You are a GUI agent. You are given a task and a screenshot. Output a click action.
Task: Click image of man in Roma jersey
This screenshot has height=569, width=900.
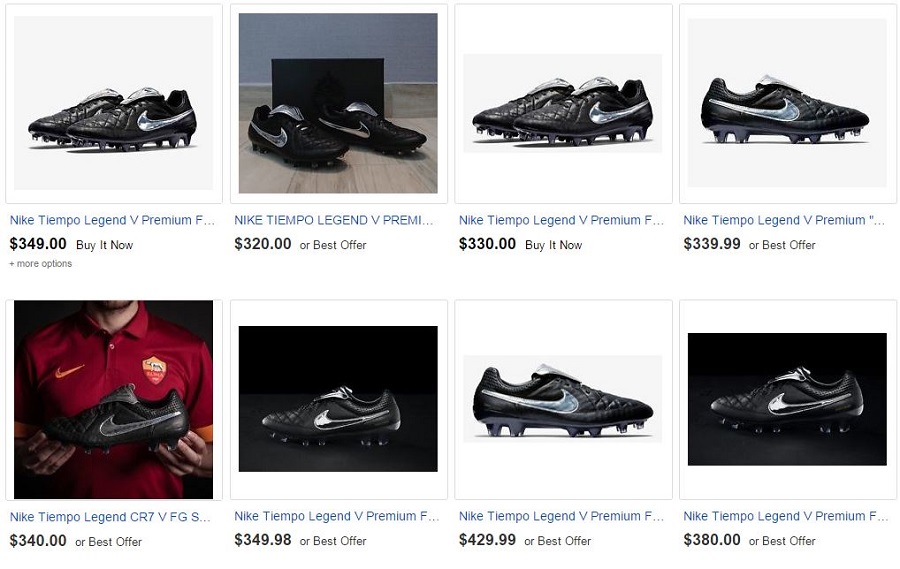pos(113,400)
